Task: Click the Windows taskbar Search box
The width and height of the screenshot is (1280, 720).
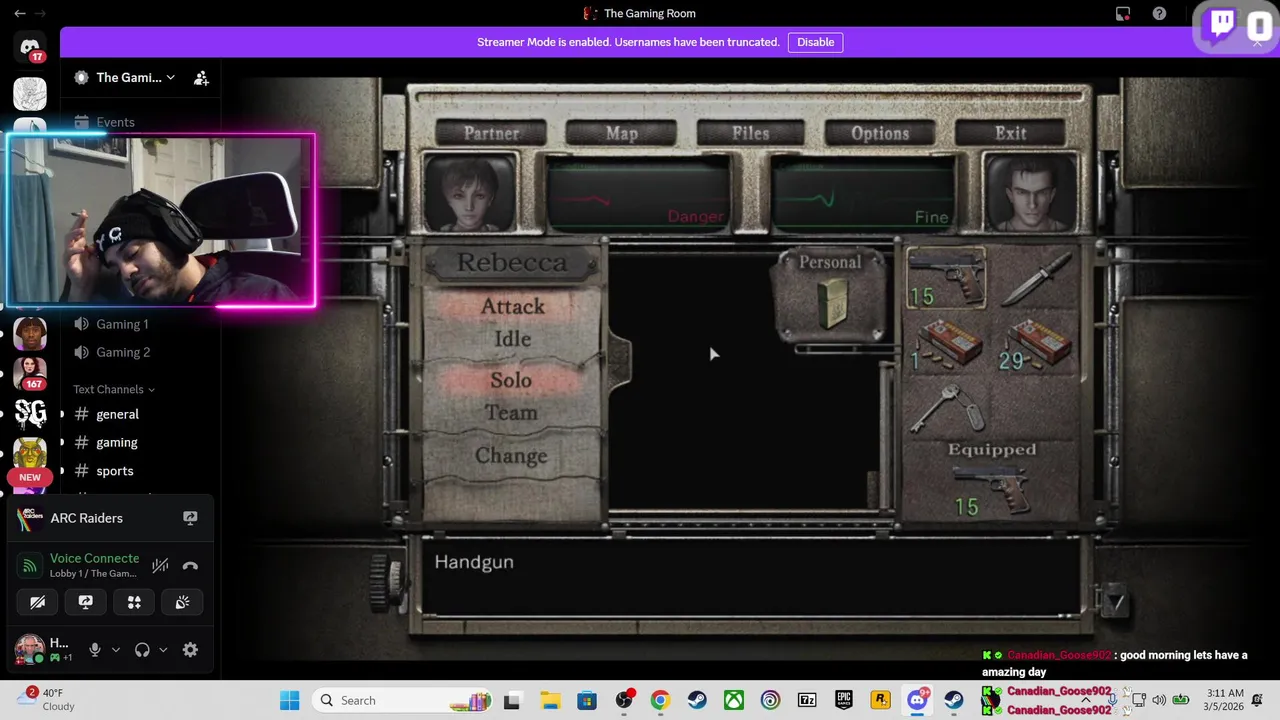Action: point(401,700)
